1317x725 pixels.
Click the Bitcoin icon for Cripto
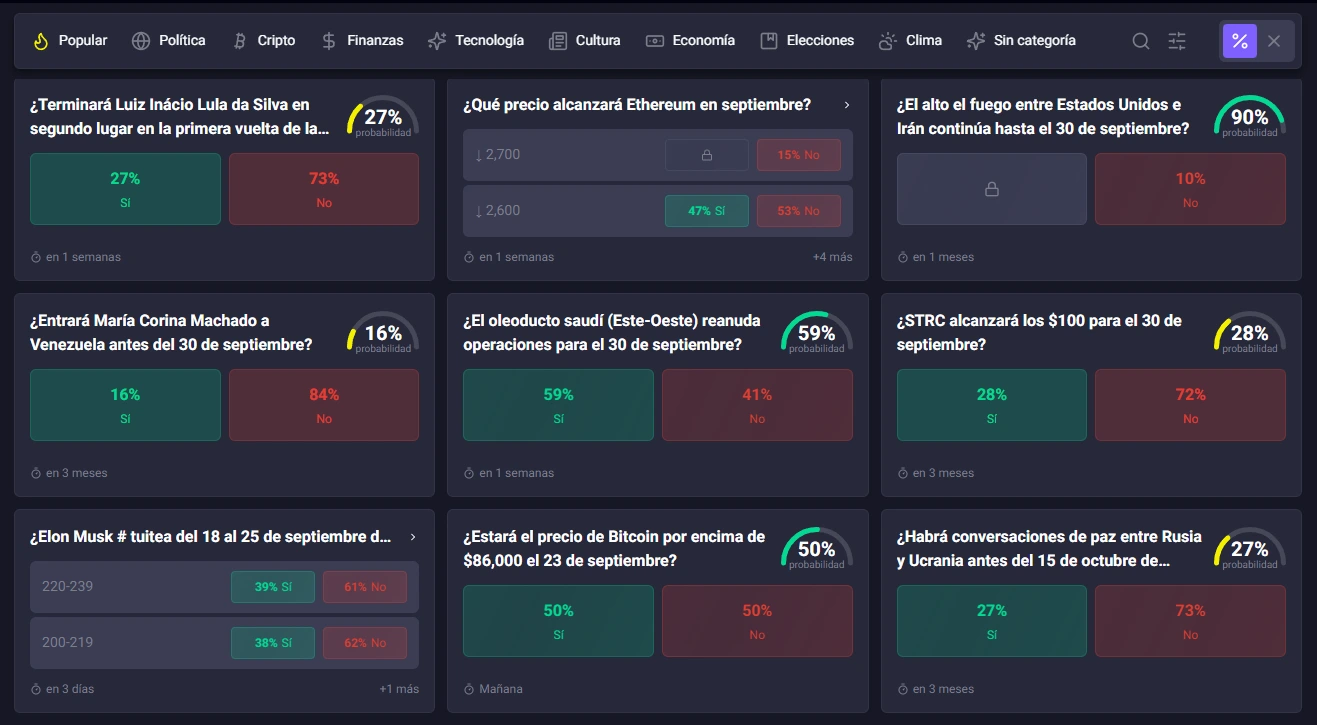pos(239,41)
